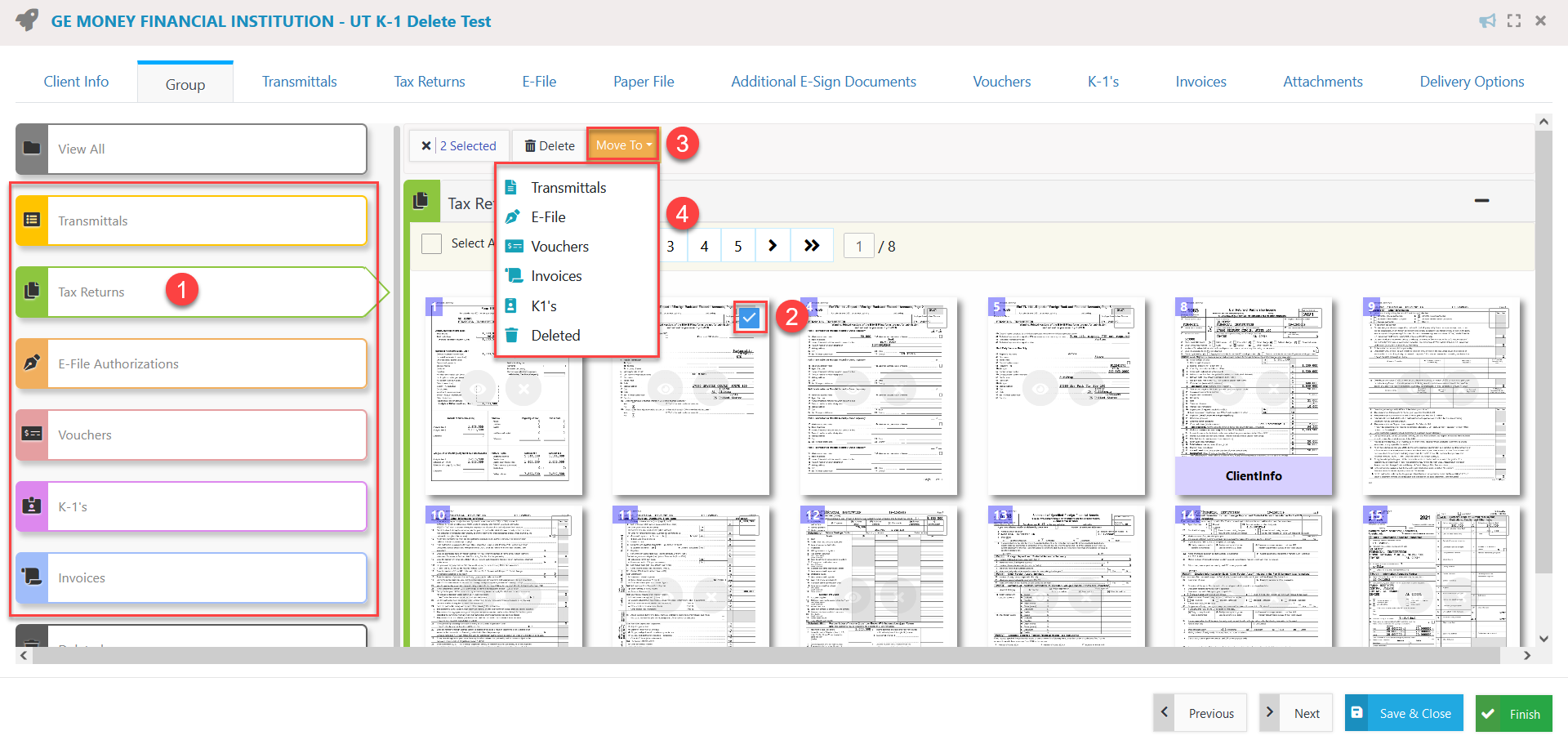This screenshot has height=749, width=1568.
Task: Click the Delete toolbar button with trash icon
Action: pyautogui.click(x=548, y=145)
